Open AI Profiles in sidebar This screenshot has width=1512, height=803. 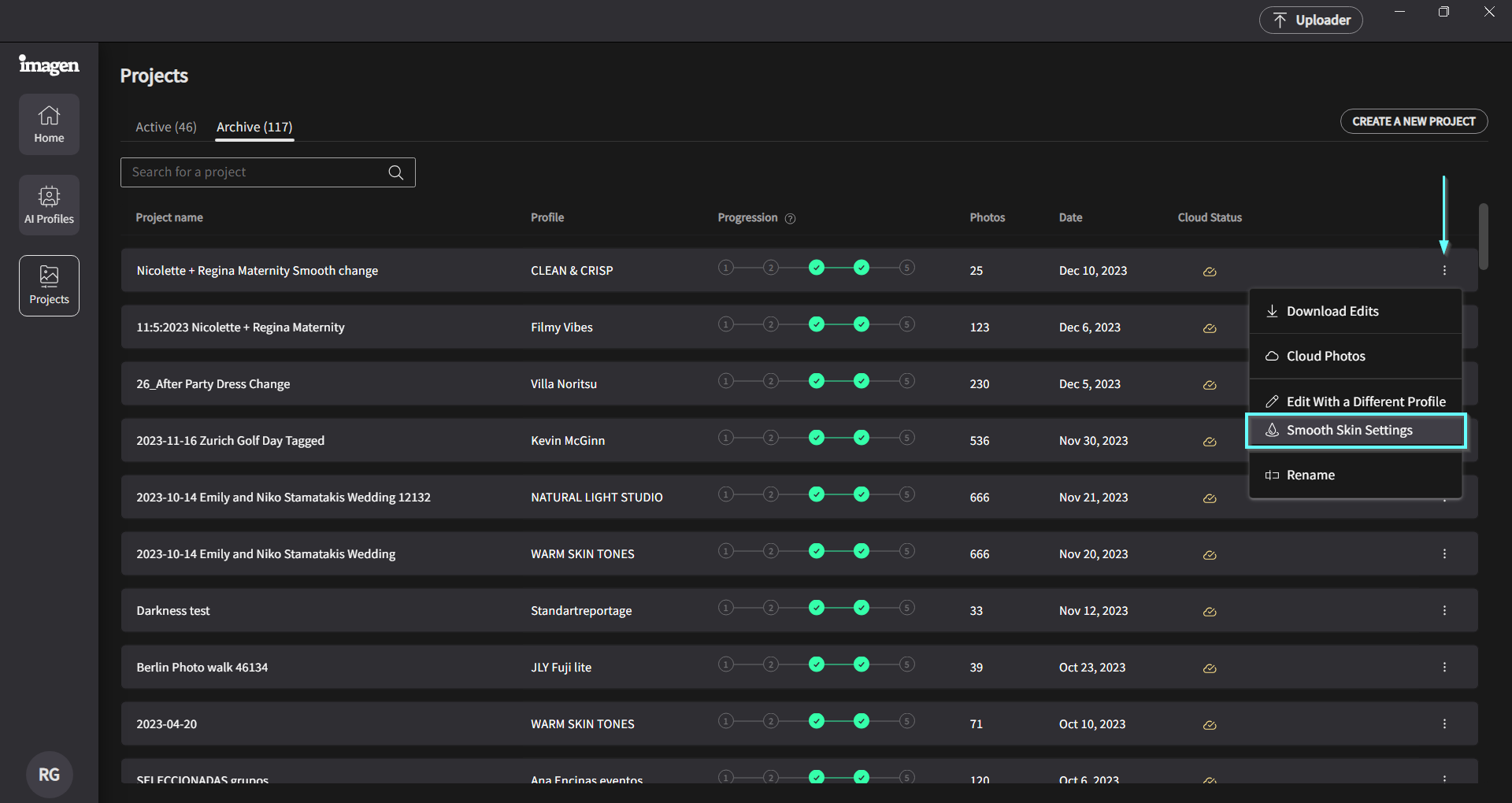(49, 205)
